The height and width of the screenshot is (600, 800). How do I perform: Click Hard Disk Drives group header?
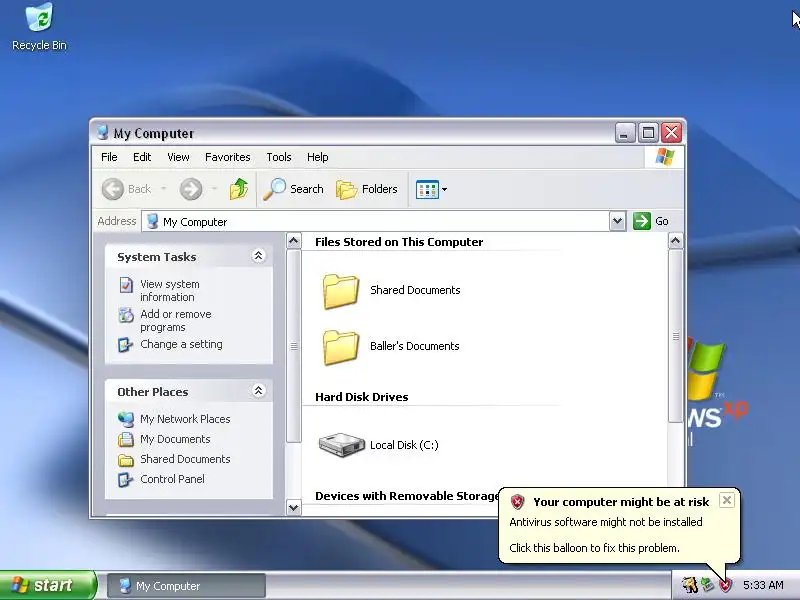[362, 397]
